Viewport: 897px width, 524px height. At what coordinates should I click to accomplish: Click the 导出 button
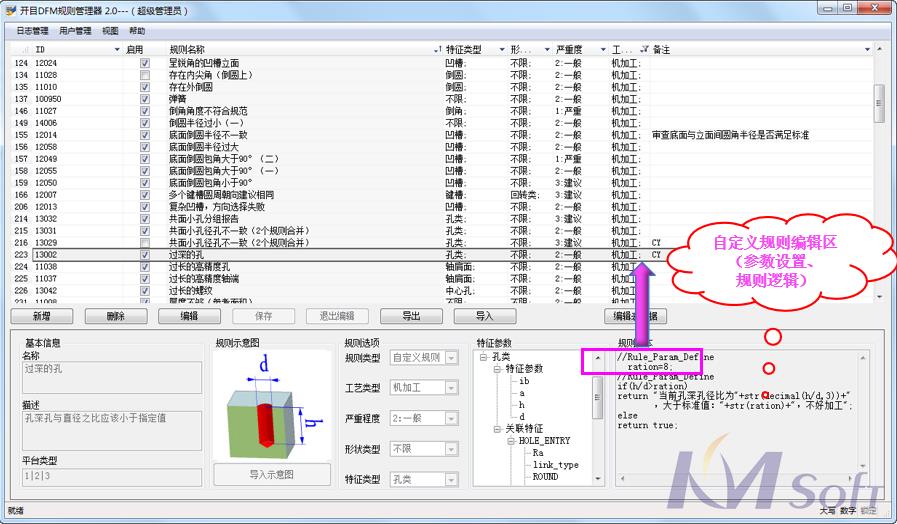click(411, 316)
